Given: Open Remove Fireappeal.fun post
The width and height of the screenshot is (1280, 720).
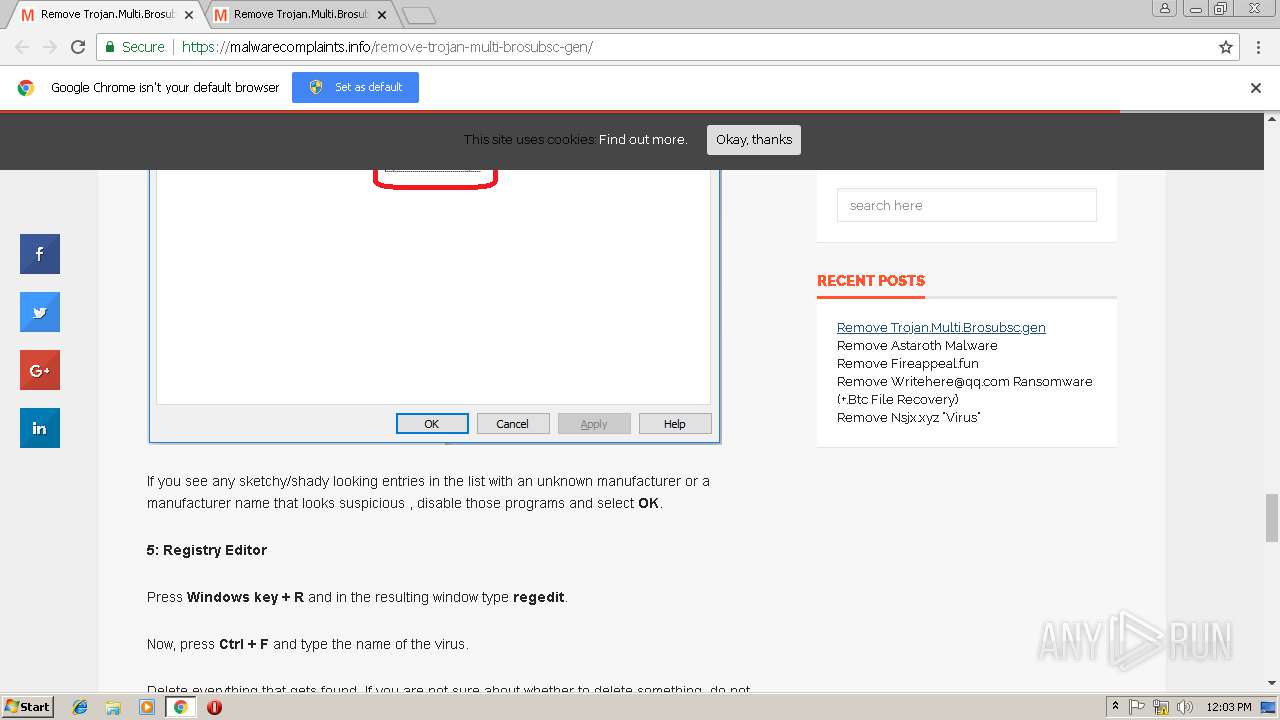Looking at the screenshot, I should [x=908, y=363].
